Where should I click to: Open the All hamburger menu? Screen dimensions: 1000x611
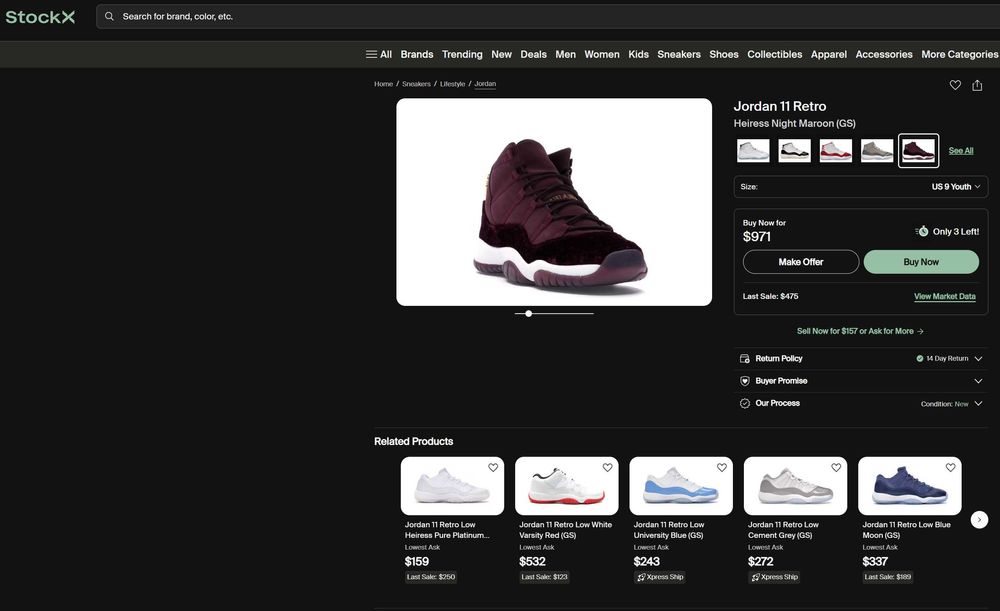379,54
